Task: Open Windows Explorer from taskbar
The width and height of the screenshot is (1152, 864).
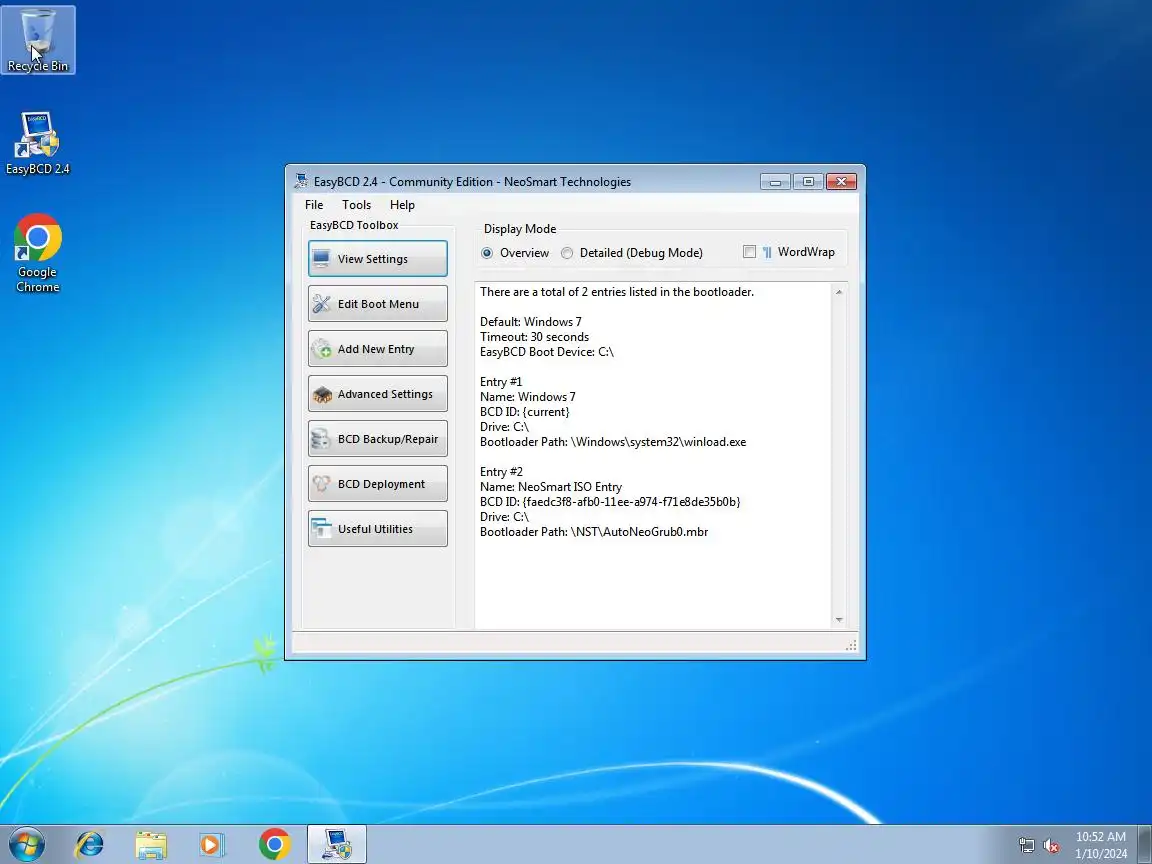Action: click(151, 845)
